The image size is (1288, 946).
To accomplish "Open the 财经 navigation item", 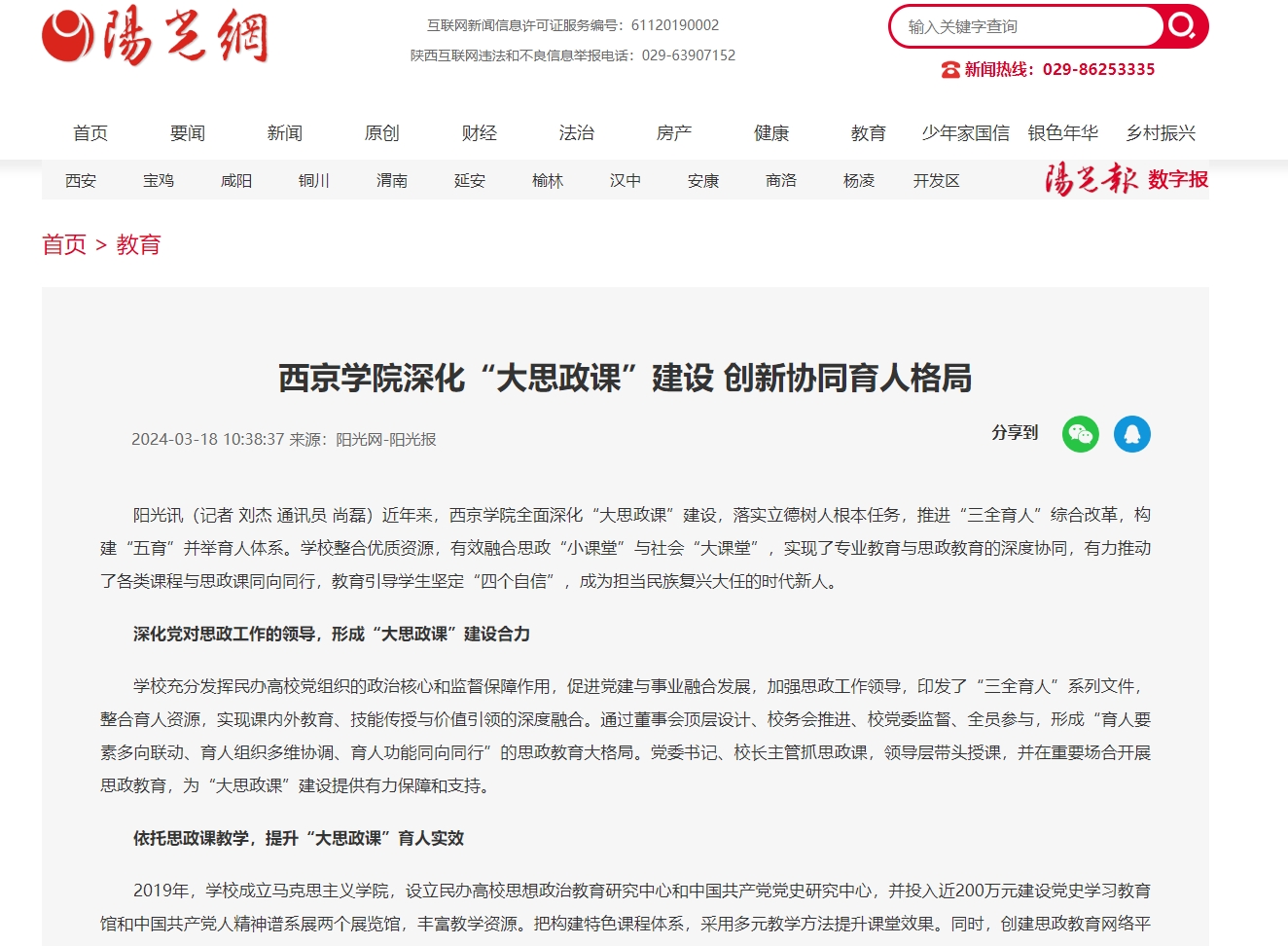I will (480, 133).
